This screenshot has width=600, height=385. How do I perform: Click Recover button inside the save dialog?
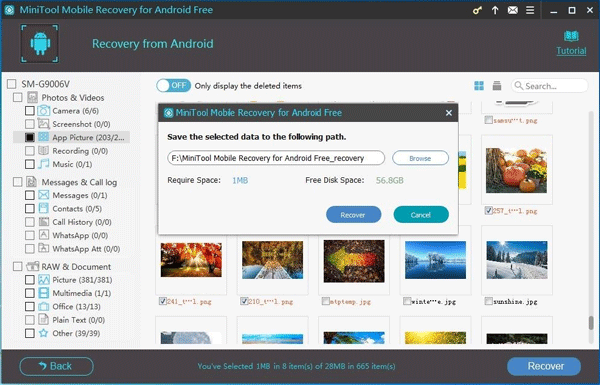click(353, 215)
